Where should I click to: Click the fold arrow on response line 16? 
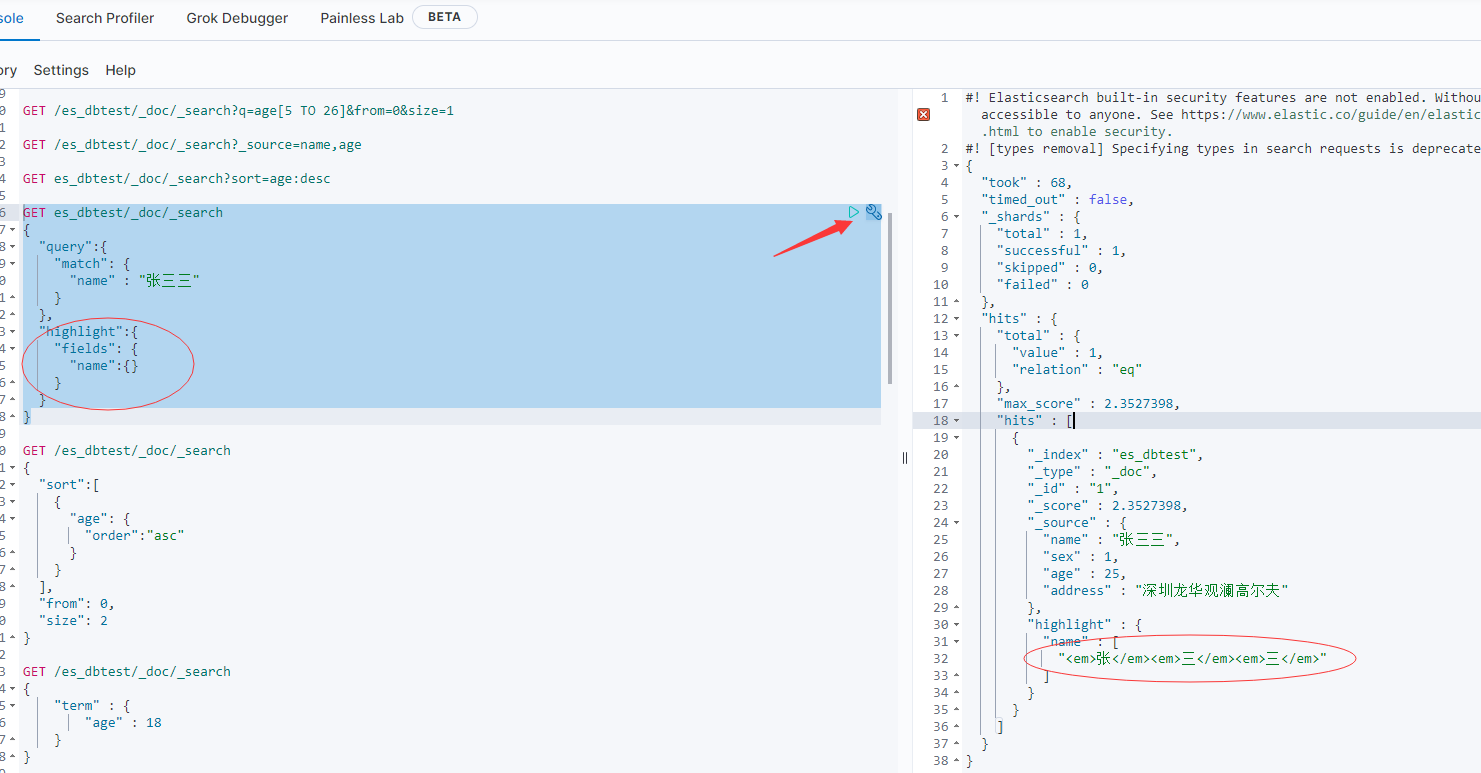[956, 387]
